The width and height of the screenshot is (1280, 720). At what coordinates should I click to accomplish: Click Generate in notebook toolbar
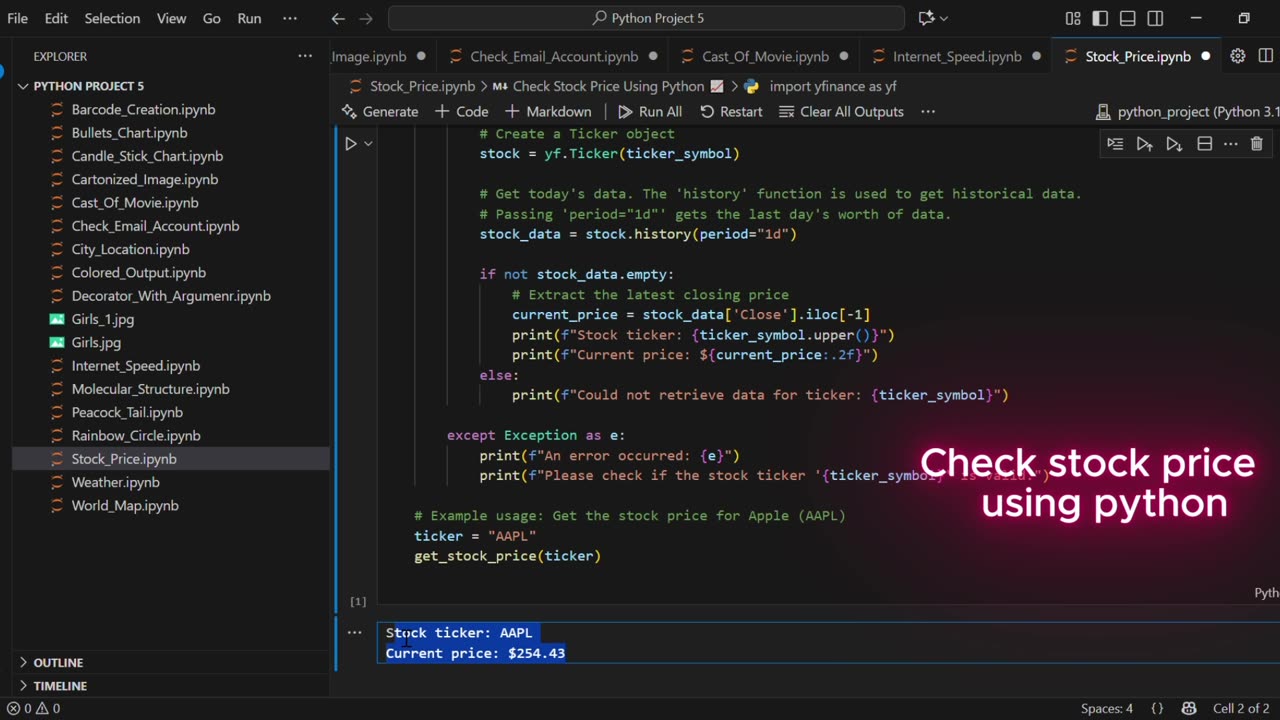click(x=379, y=111)
